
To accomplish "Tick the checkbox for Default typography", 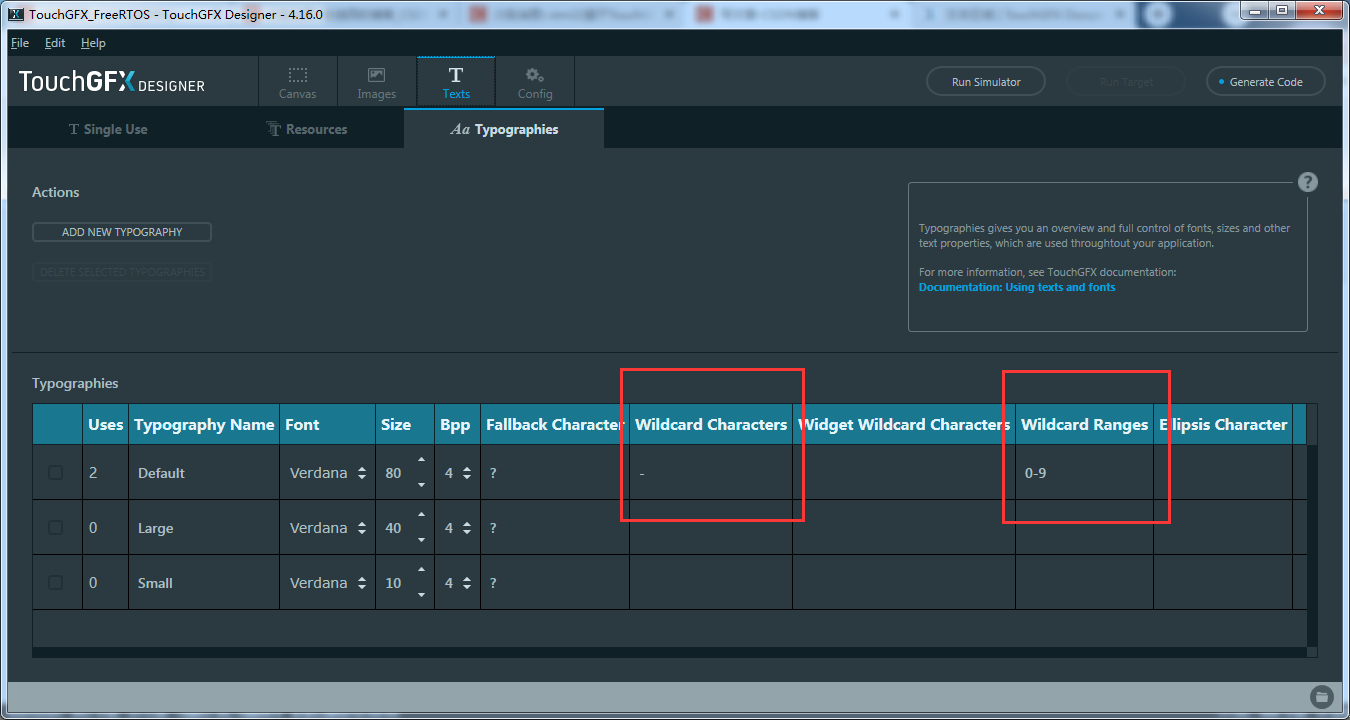I will coord(56,473).
